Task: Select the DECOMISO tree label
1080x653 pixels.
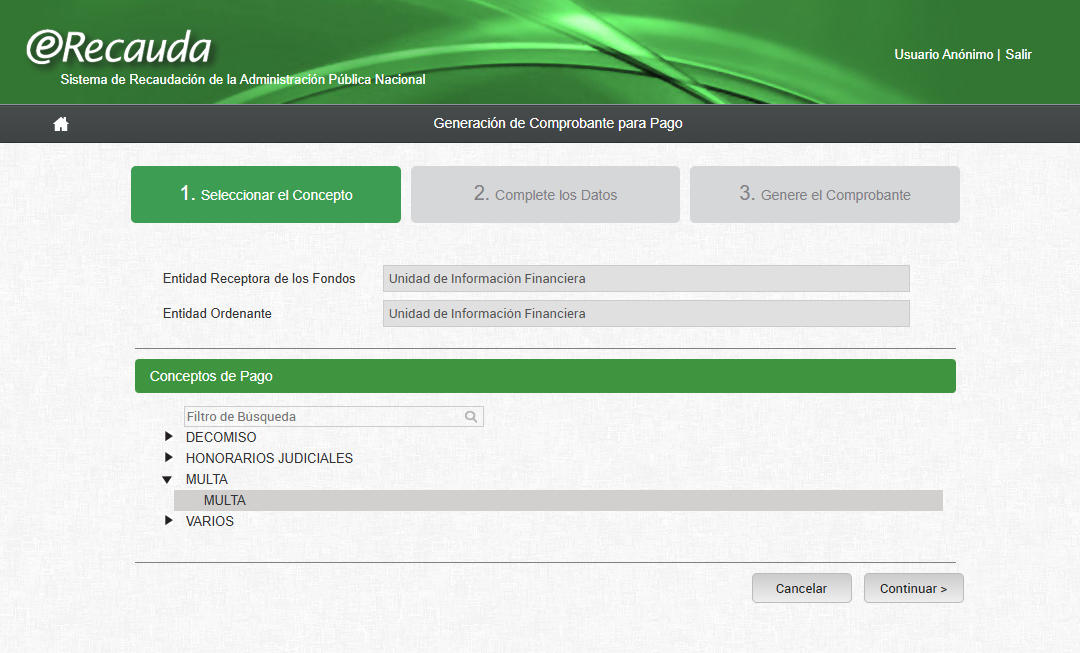Action: (x=221, y=437)
